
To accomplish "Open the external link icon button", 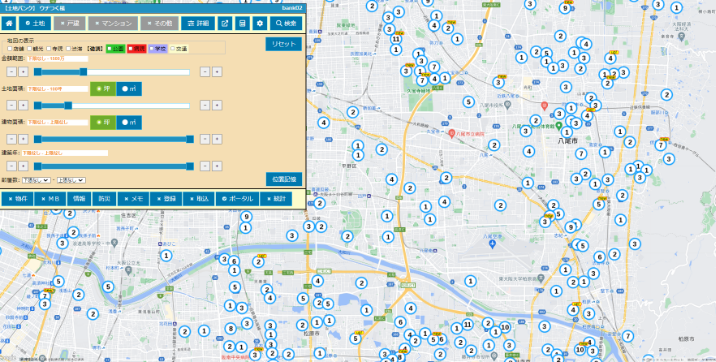I will tap(225, 23).
